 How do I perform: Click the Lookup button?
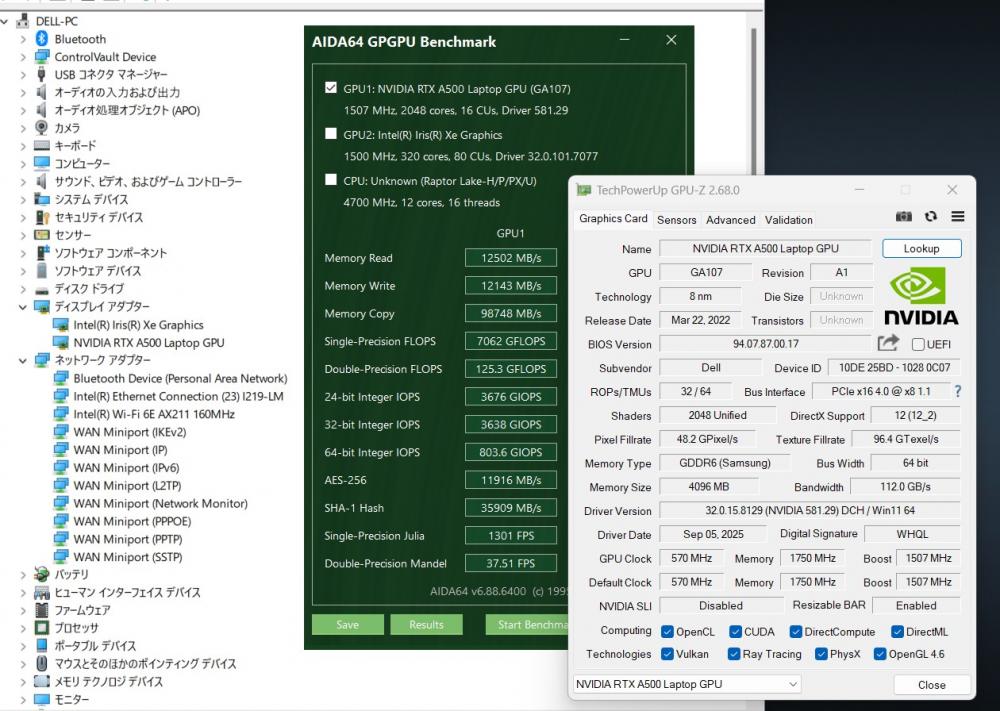(x=922, y=249)
